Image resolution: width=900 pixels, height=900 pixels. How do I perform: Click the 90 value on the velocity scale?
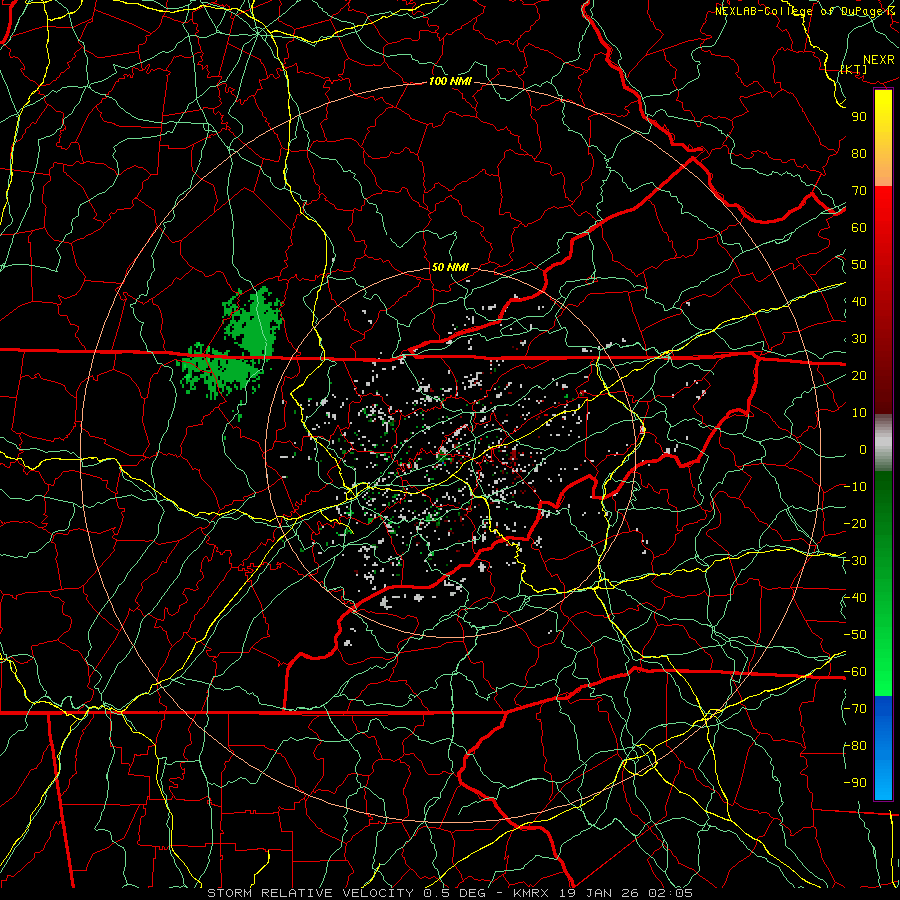(859, 117)
